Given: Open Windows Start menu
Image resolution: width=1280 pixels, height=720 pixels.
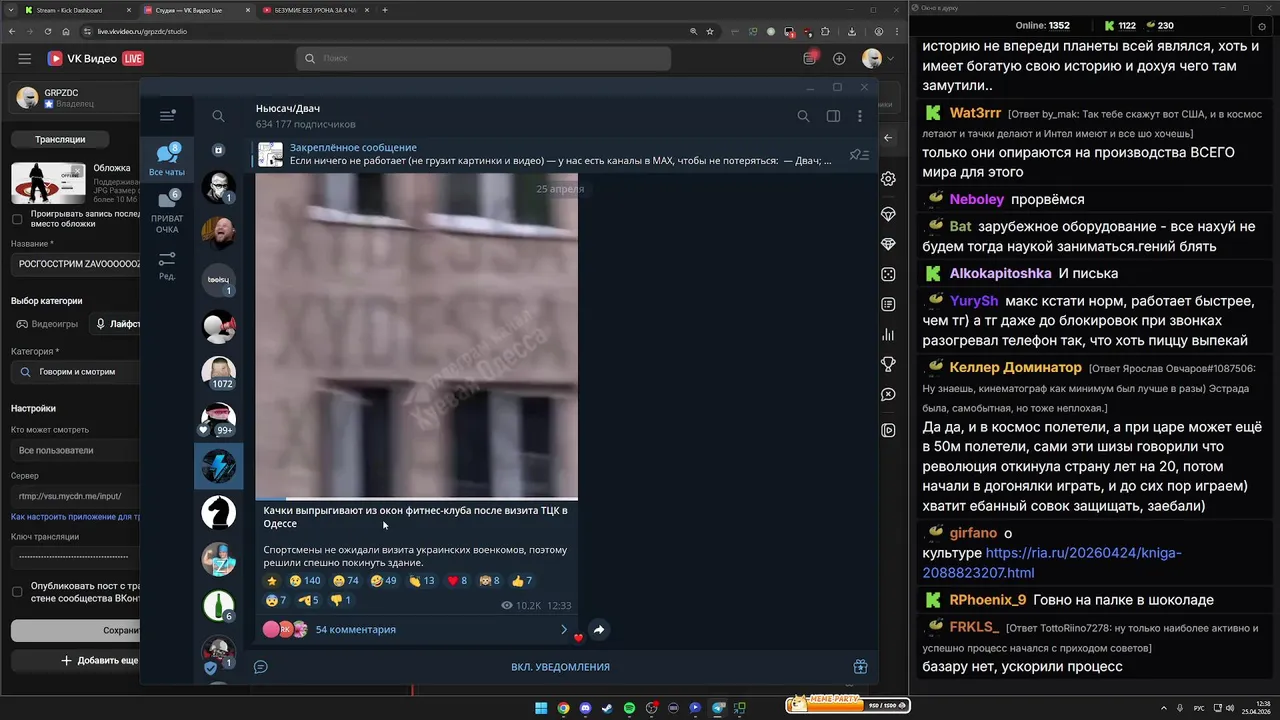Looking at the screenshot, I should pos(541,708).
